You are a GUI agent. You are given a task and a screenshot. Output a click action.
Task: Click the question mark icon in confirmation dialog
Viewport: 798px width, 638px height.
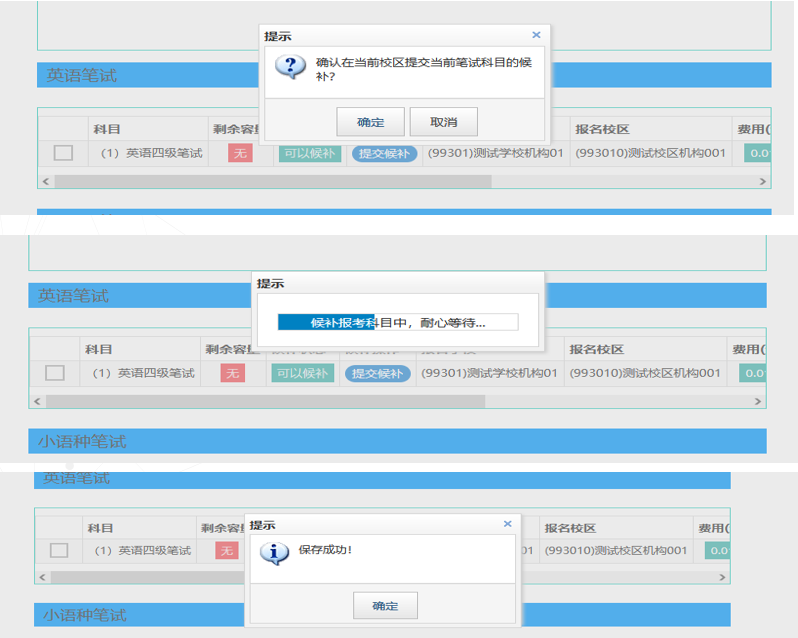[291, 68]
